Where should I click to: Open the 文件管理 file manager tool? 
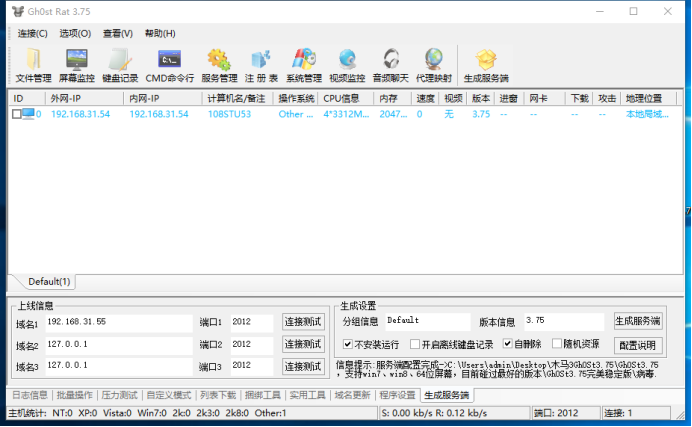pyautogui.click(x=34, y=65)
